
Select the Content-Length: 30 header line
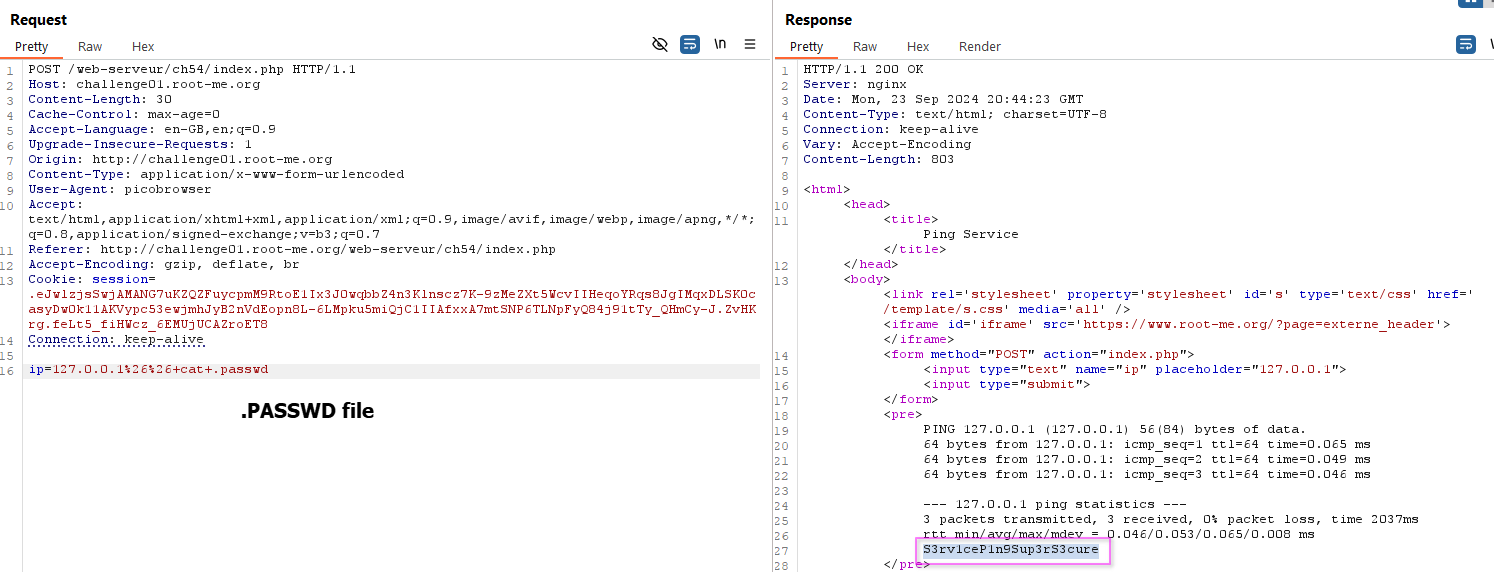(100, 99)
